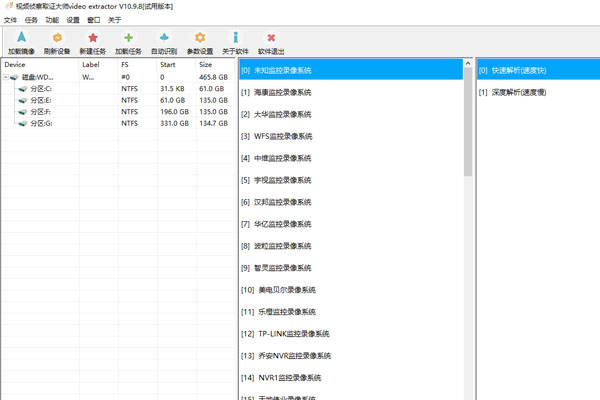Screen dimensions: 600x400
Task: Select [12] TP-LINK监控录像系统
Action: [351, 333]
